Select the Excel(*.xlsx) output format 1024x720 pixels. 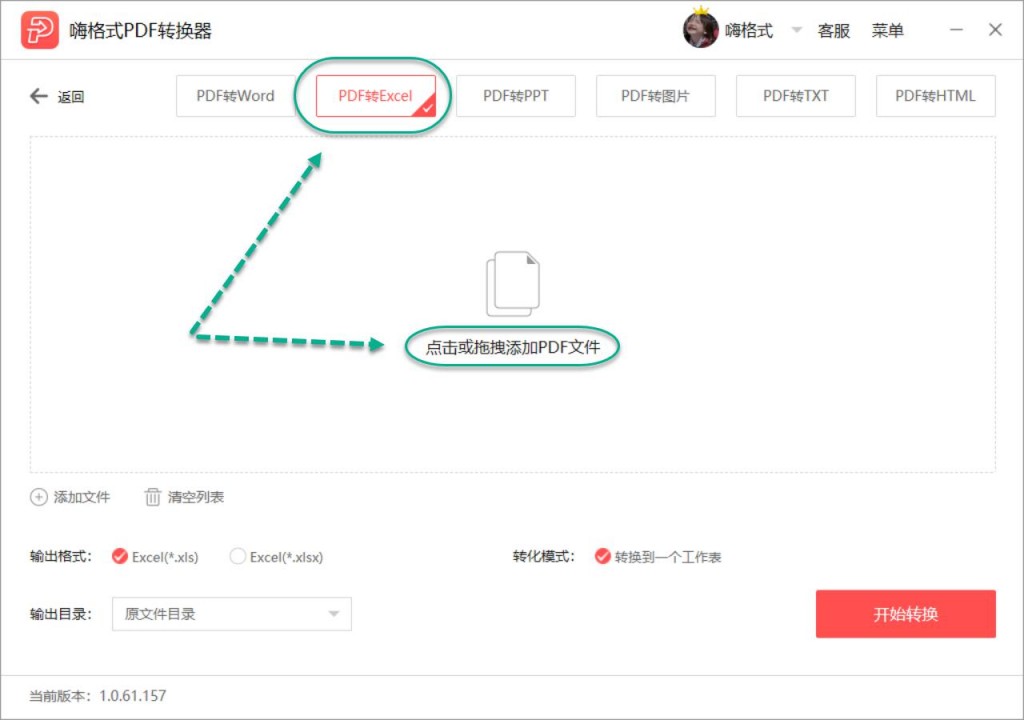[x=276, y=557]
